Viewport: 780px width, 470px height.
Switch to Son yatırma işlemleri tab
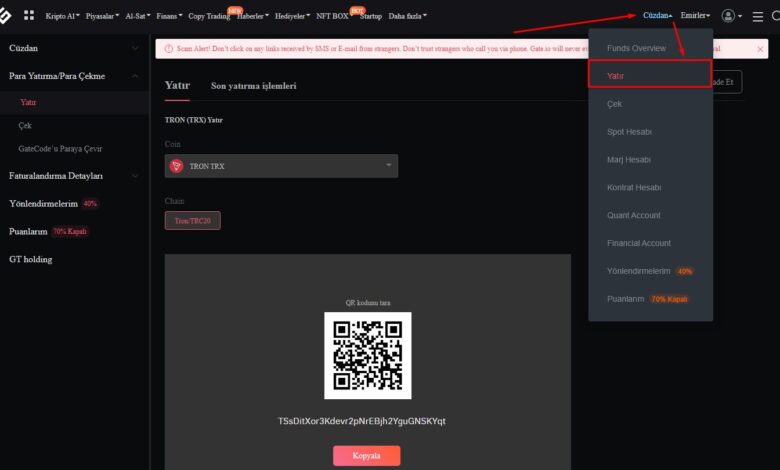[253, 86]
